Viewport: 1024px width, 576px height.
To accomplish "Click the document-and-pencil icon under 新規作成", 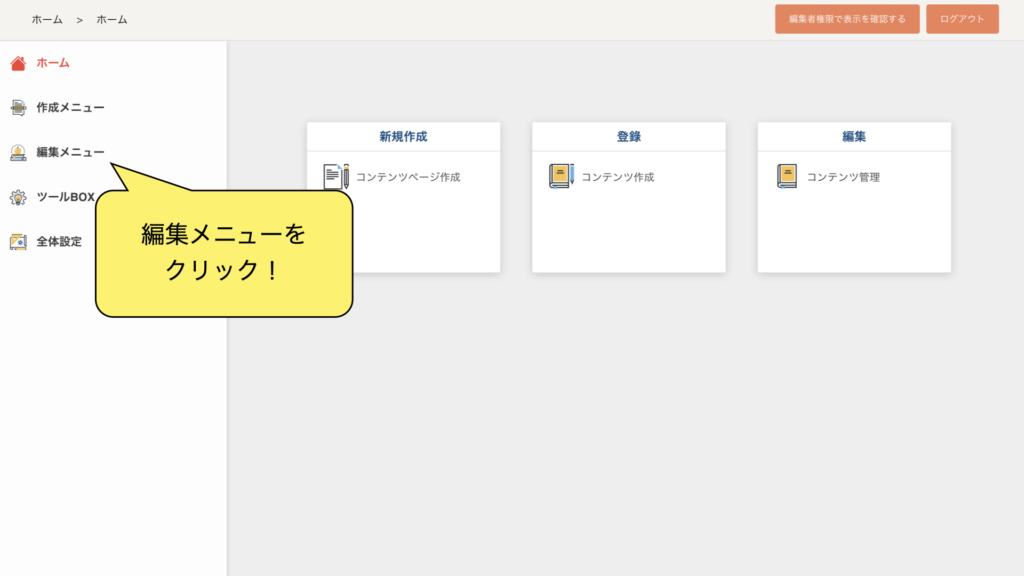I will (x=336, y=177).
